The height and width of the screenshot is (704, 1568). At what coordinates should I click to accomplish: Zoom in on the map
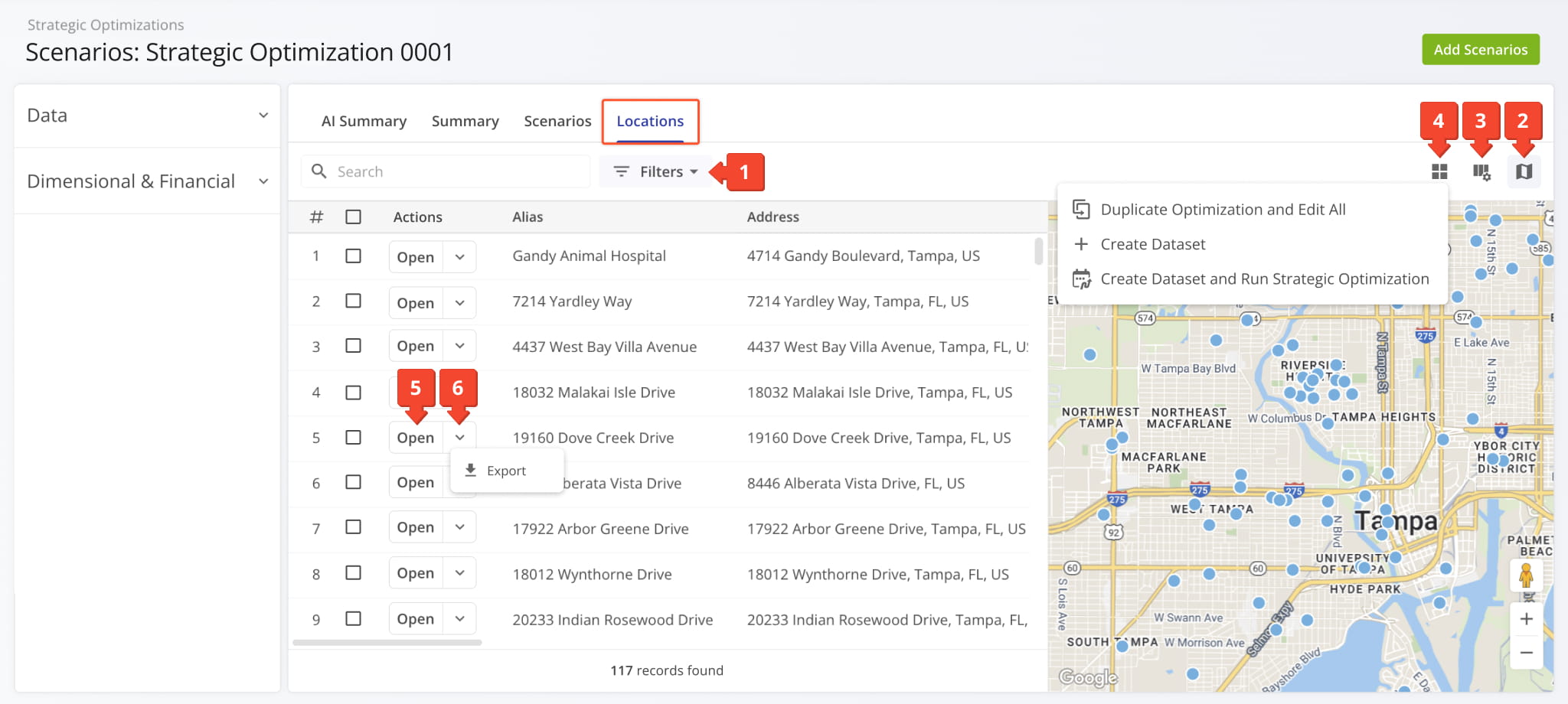click(1526, 619)
